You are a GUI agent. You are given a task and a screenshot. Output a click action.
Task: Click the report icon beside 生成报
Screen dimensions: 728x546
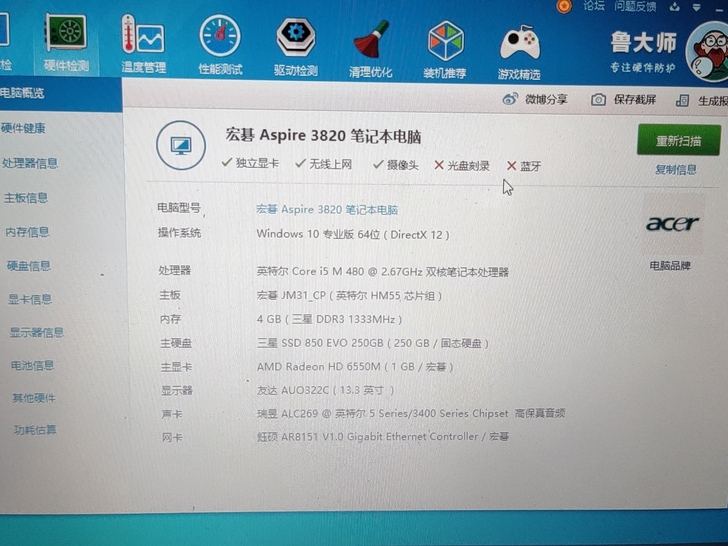pyautogui.click(x=682, y=100)
